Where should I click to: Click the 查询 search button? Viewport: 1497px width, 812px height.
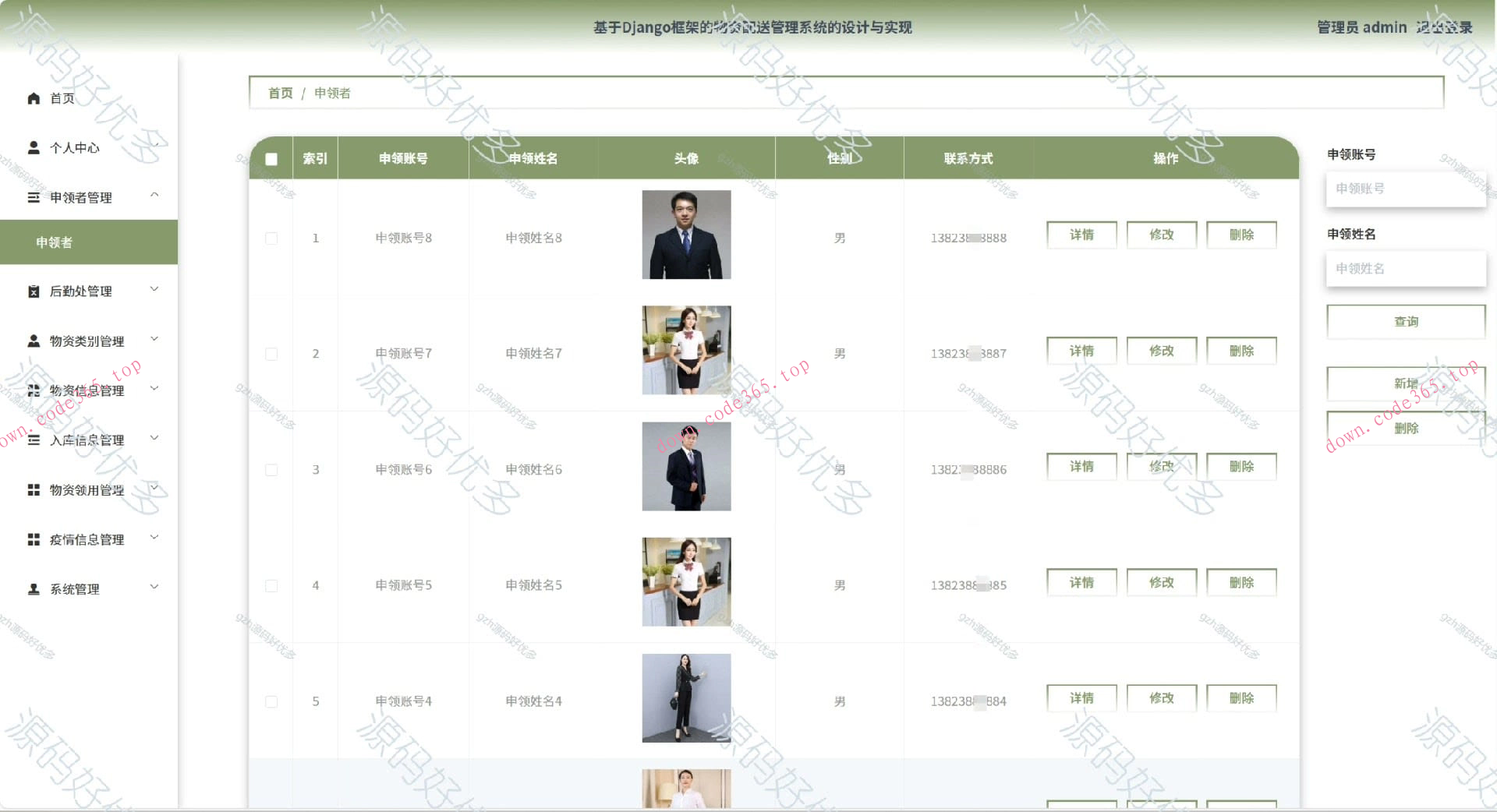tap(1406, 321)
